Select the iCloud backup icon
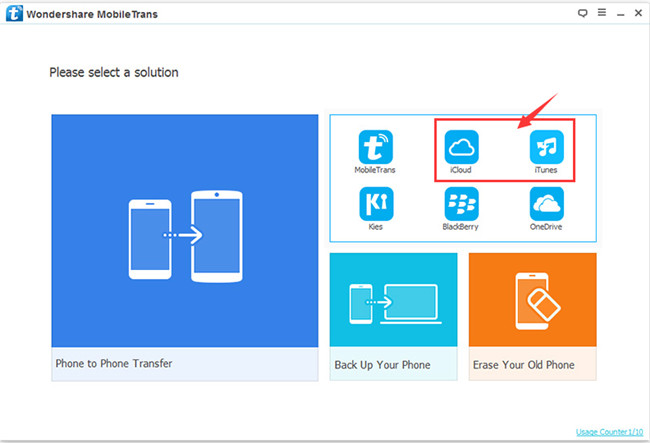The height and width of the screenshot is (443, 650). pyautogui.click(x=461, y=147)
